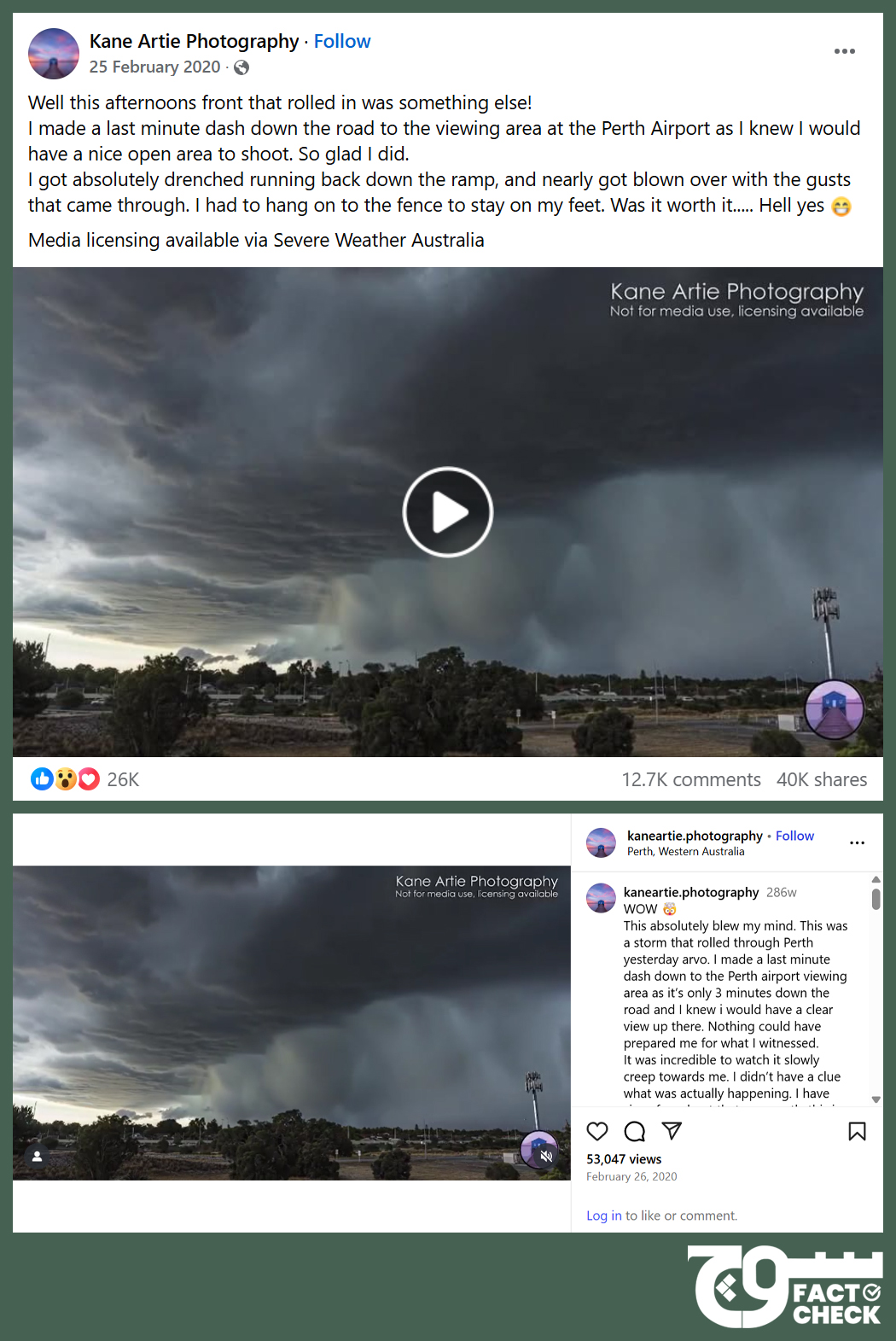Open Kane Artie Photography Facebook profile picture
This screenshot has width=896, height=1341.
54,54
